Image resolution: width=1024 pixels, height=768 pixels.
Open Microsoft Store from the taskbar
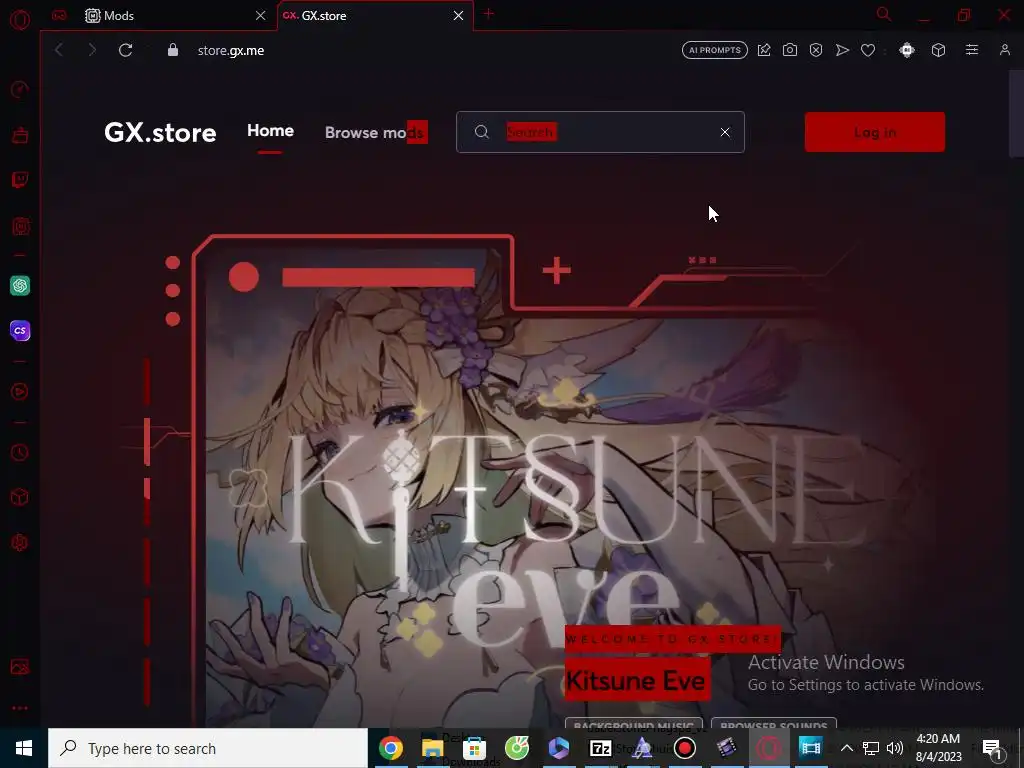[x=475, y=748]
